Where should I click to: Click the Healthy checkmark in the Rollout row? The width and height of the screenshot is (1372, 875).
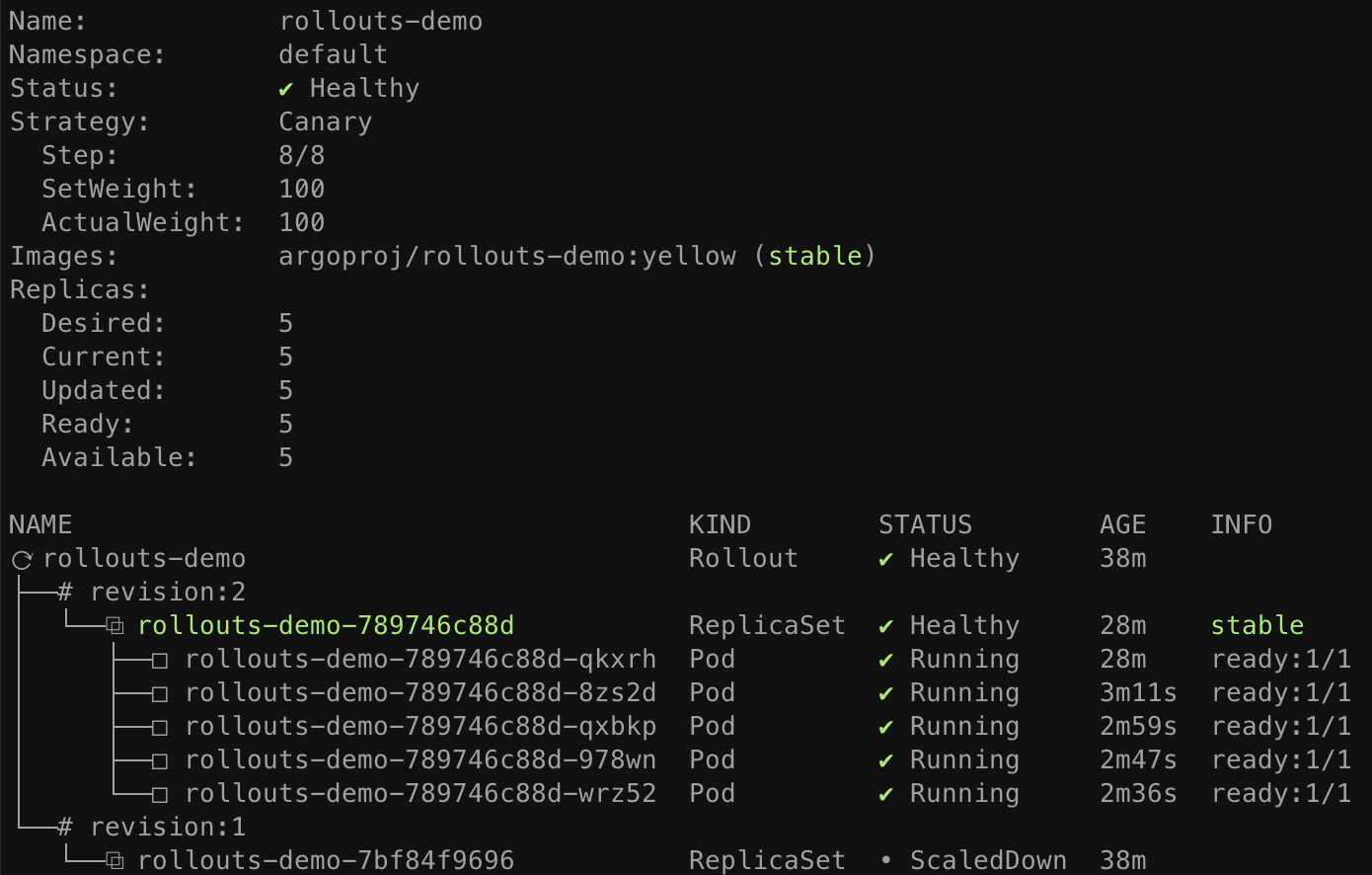coord(886,559)
